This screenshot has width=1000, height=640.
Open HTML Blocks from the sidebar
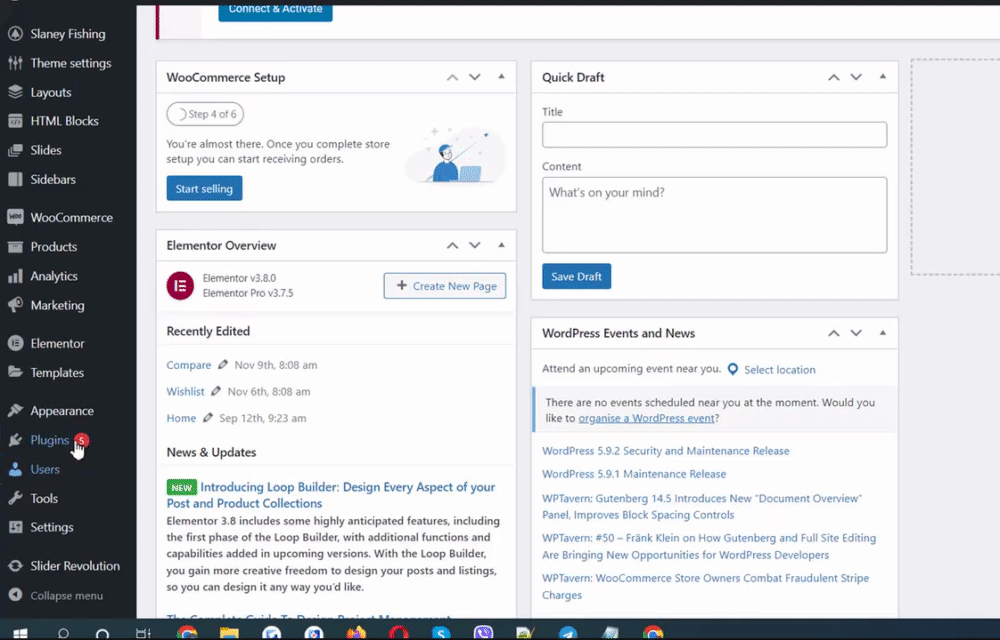[x=64, y=121]
